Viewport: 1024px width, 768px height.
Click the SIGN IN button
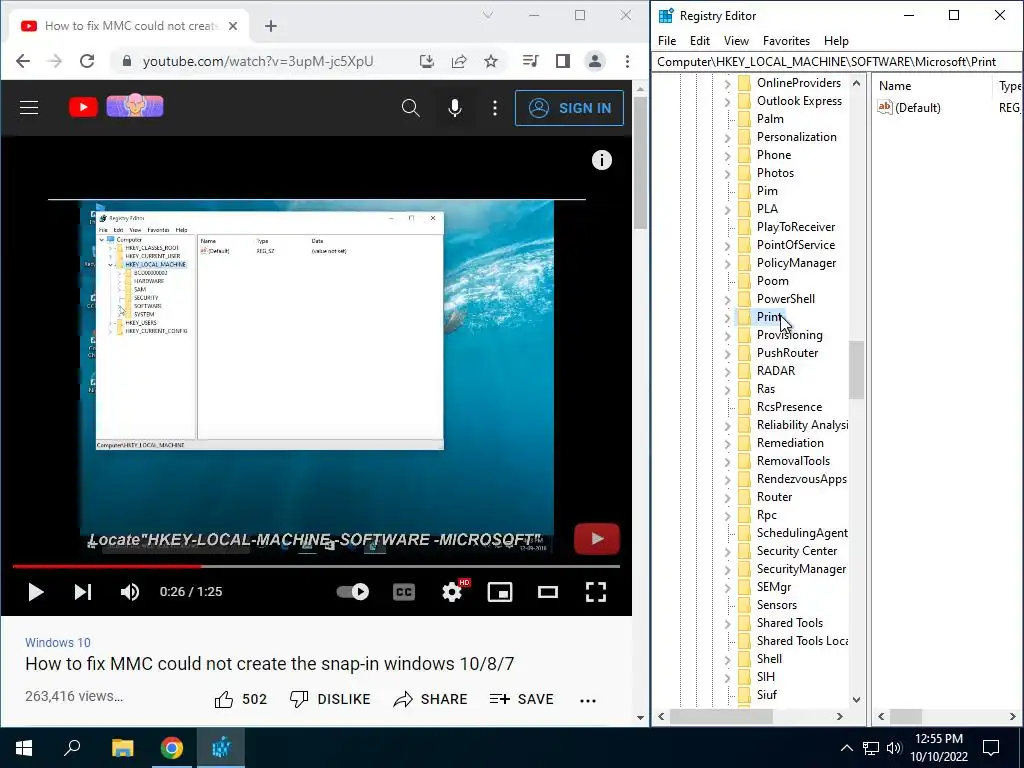pos(569,108)
